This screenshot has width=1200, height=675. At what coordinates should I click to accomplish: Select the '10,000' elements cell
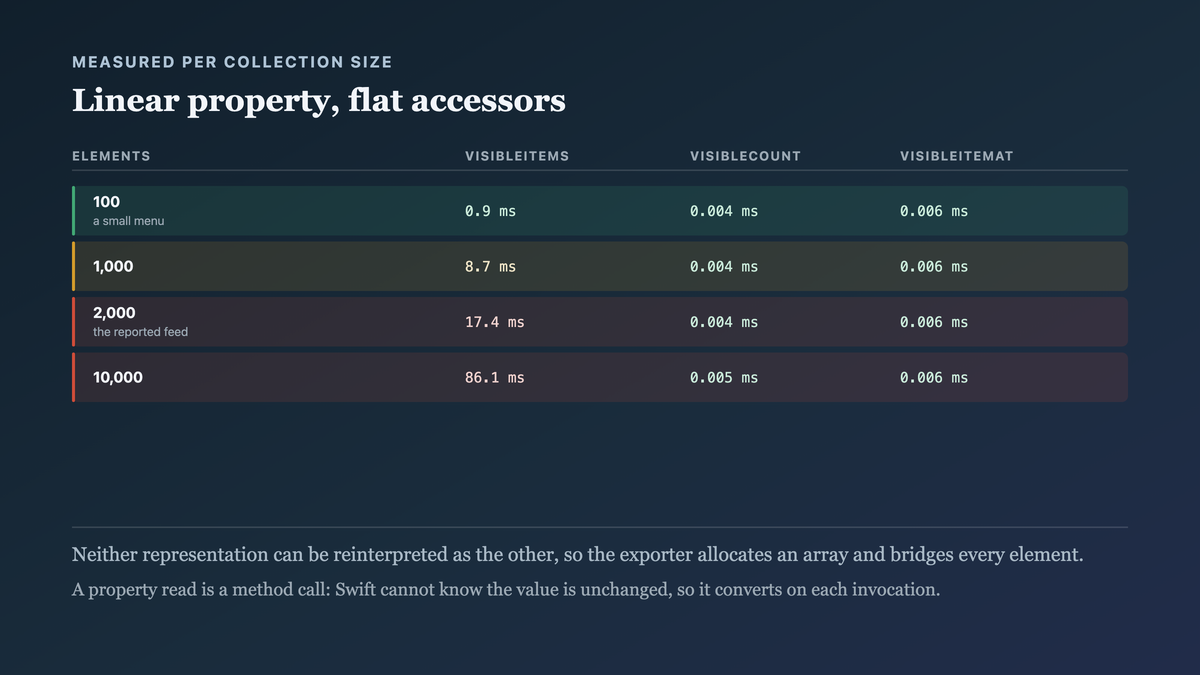[x=118, y=378]
